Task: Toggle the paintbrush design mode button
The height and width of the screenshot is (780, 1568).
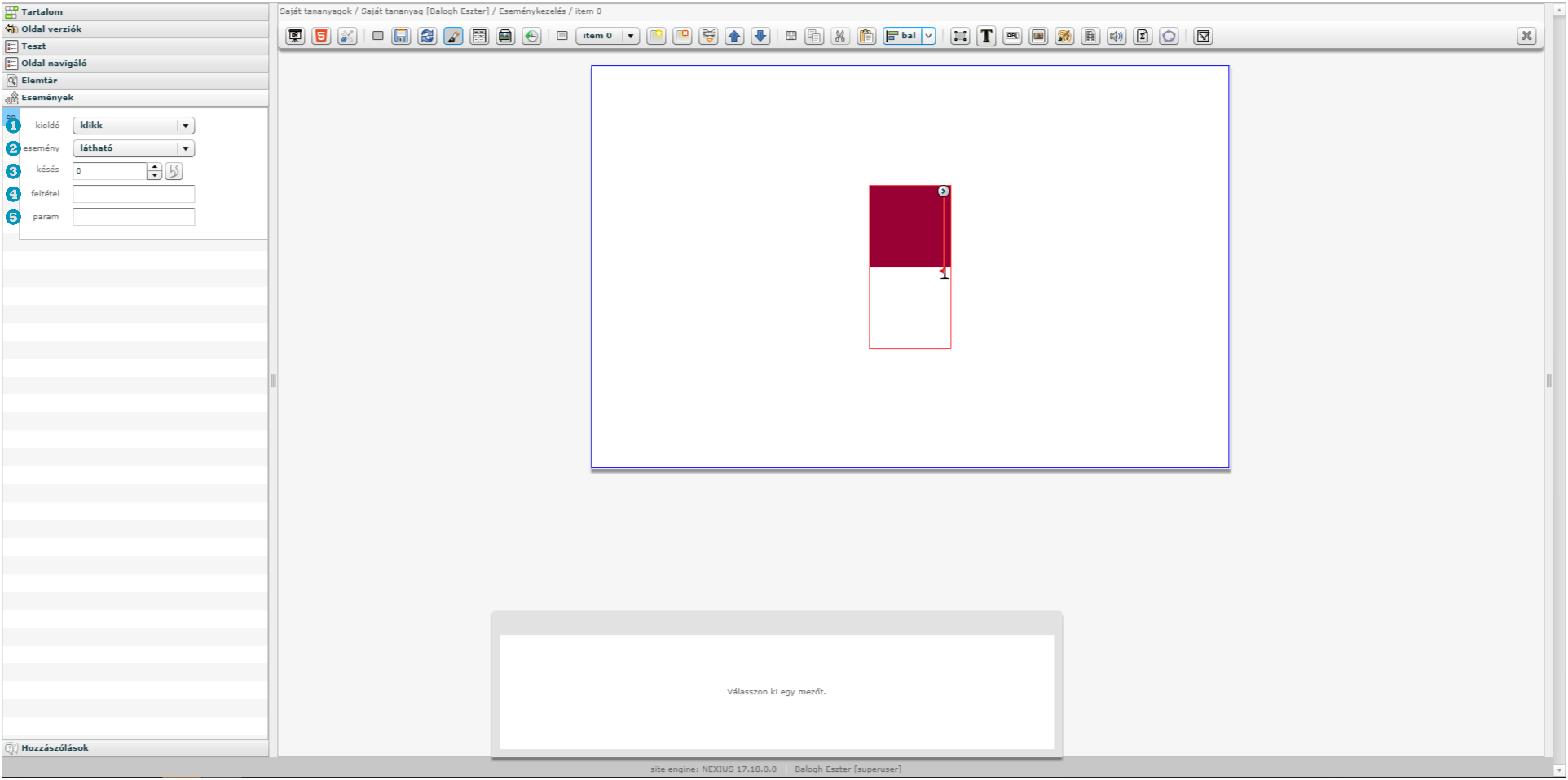Action: 453,36
